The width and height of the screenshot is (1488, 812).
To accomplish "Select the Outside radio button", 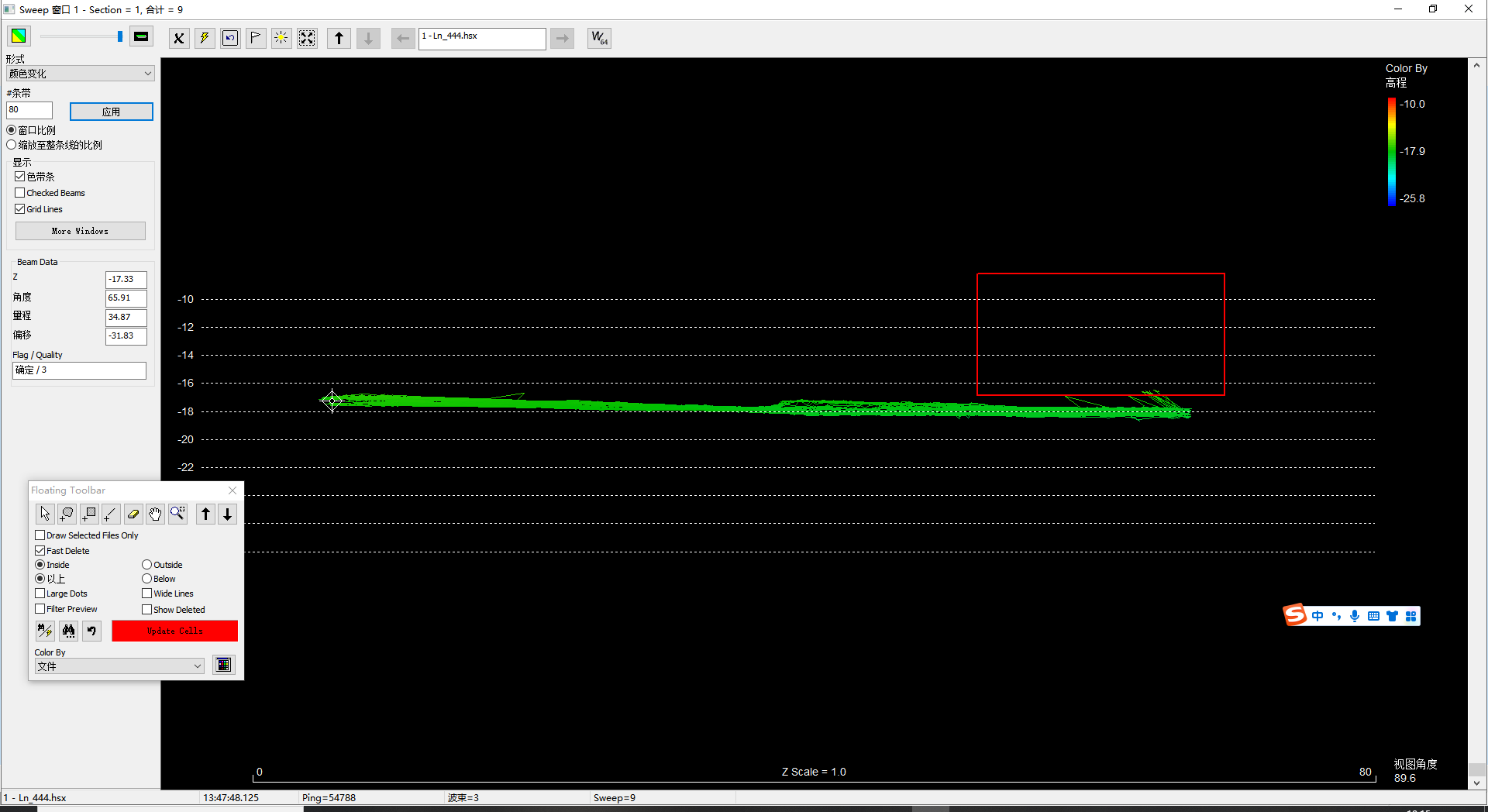I will (146, 565).
